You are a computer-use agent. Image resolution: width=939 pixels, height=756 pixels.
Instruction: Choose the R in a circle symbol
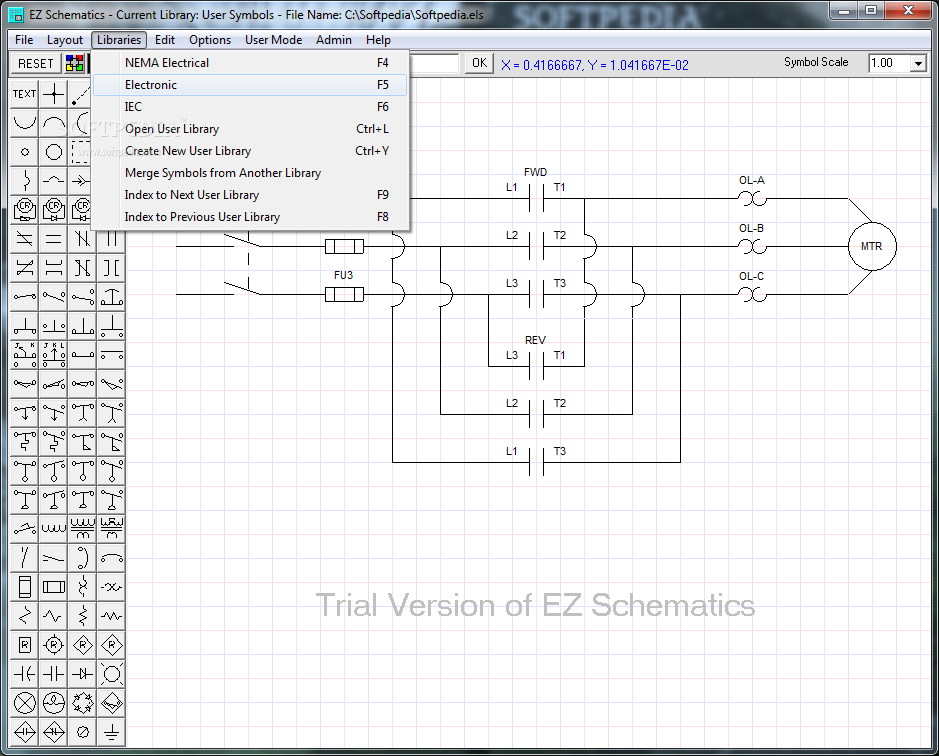53,645
